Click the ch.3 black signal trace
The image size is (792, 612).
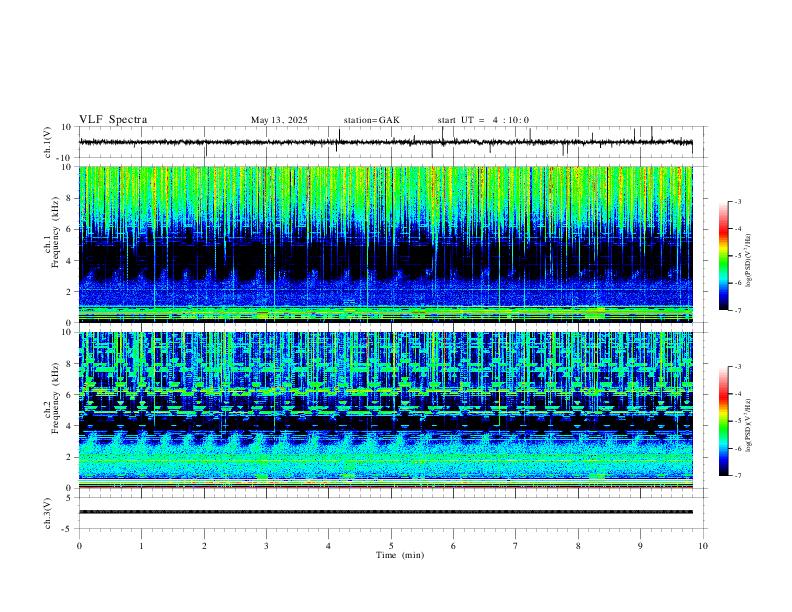(386, 512)
